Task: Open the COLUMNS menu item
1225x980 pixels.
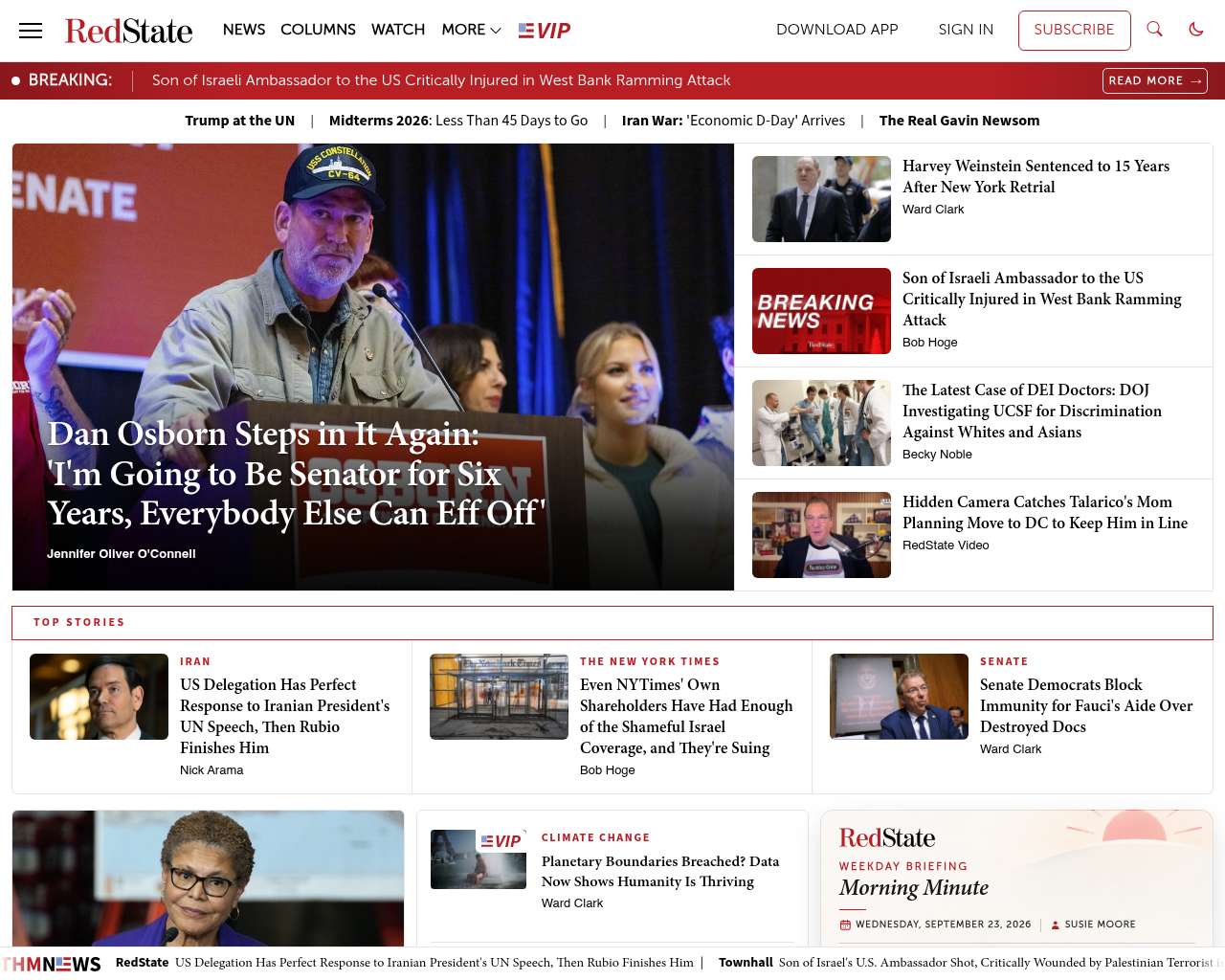Action: click(x=318, y=30)
